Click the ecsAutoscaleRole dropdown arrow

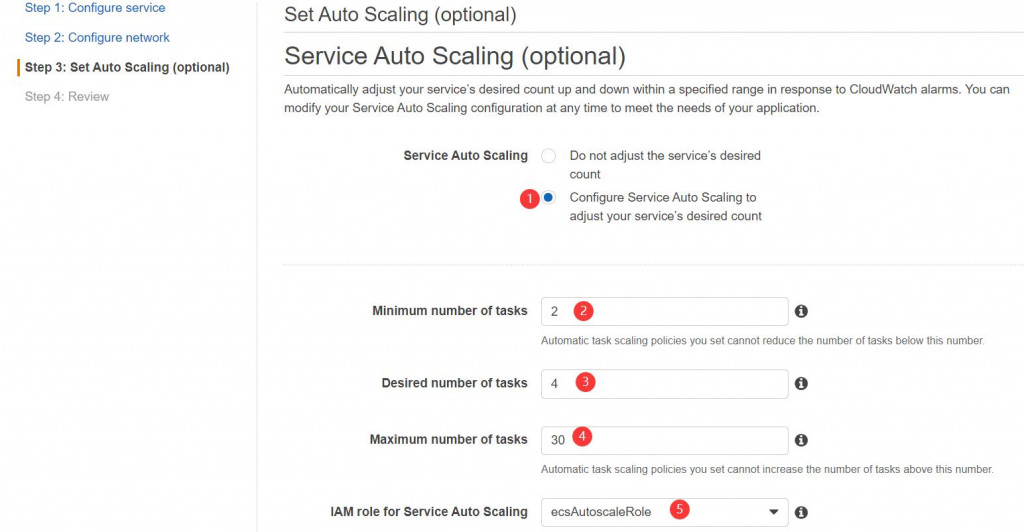click(773, 512)
